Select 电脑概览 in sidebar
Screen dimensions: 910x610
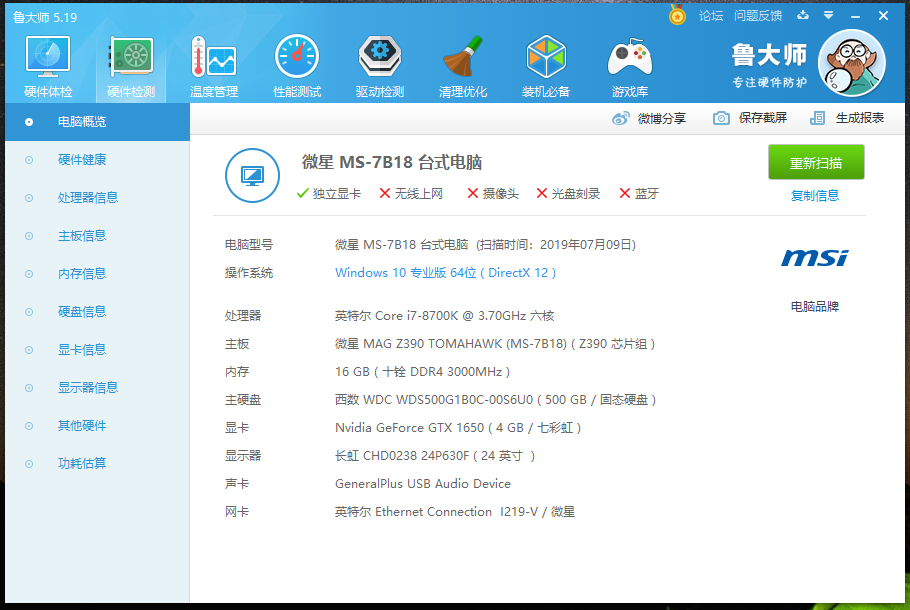pyautogui.click(x=98, y=122)
